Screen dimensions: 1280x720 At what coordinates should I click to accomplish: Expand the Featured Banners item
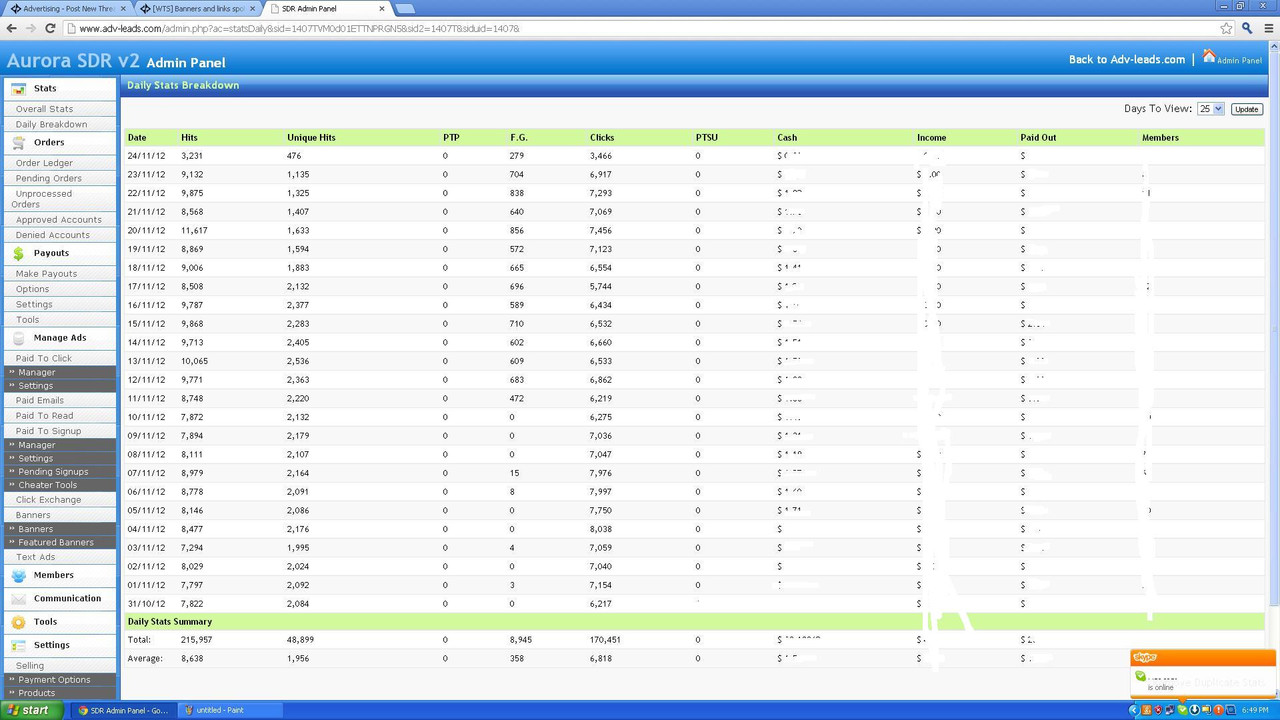58,542
